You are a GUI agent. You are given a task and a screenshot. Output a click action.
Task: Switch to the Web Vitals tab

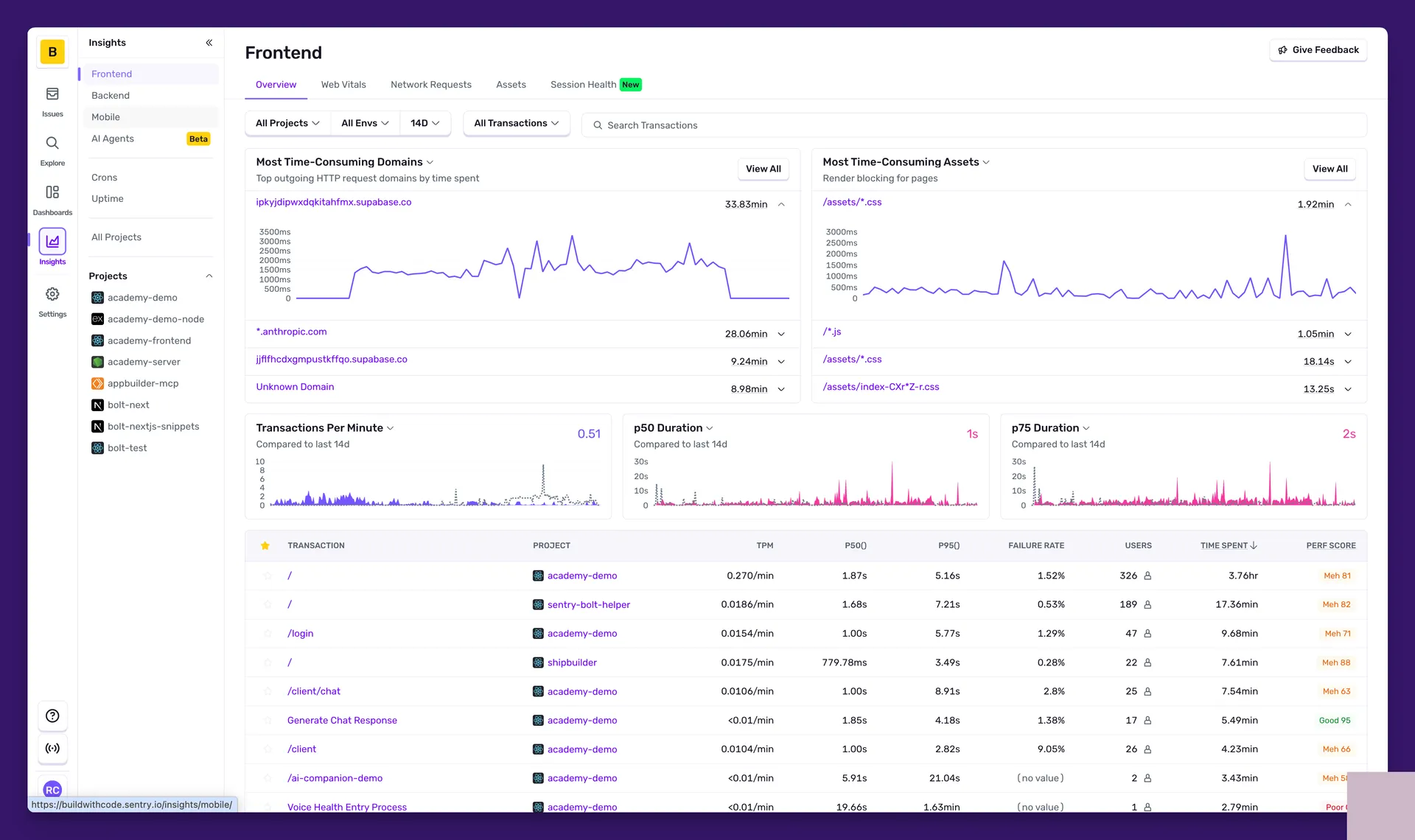(343, 85)
